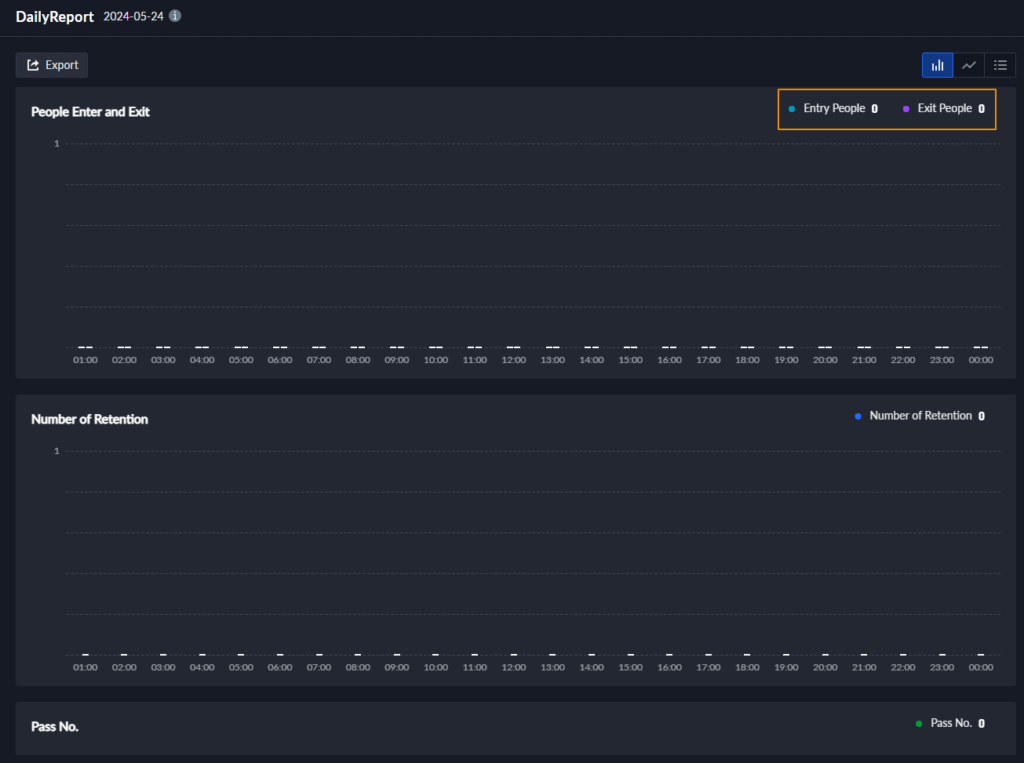This screenshot has height=763, width=1024.
Task: Click 12:00 label in People Enter and Exit chart
Action: tap(513, 360)
